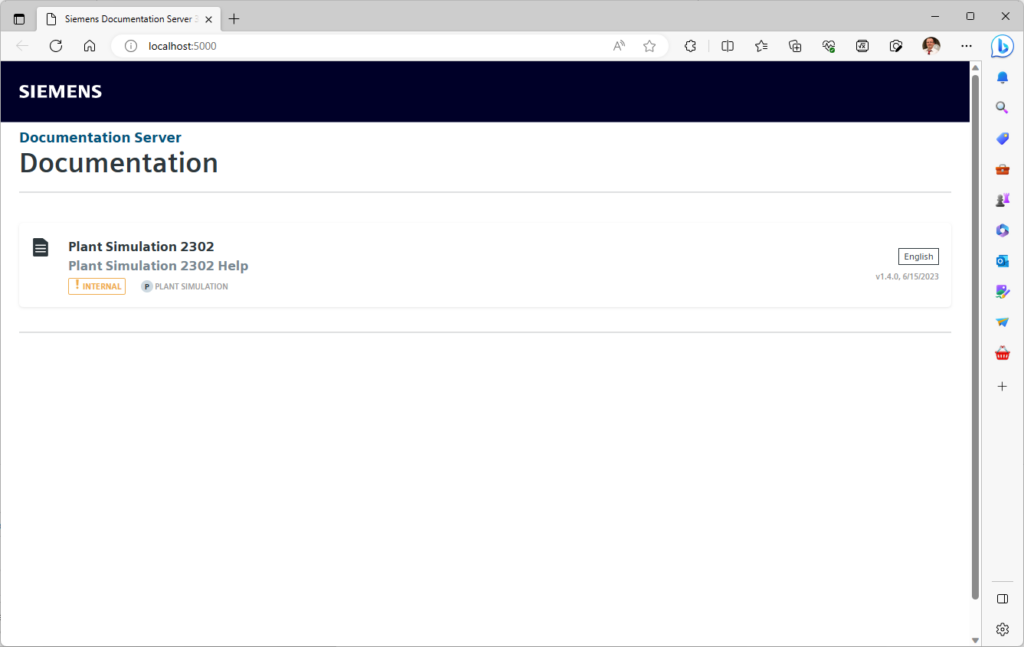Select the Siemens Documentation Server tab

coord(125,19)
